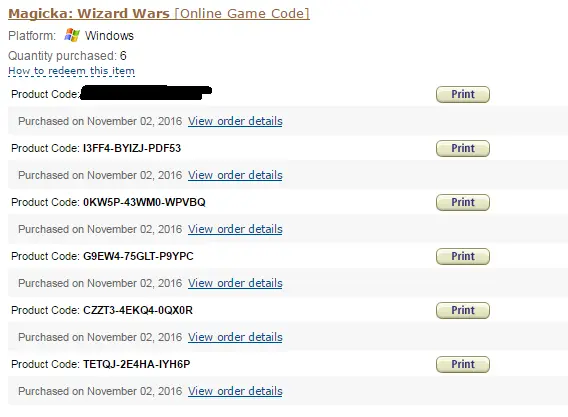Select product code text TETQJ-2E4HA-IYH6P
The height and width of the screenshot is (417, 568).
tap(137, 364)
